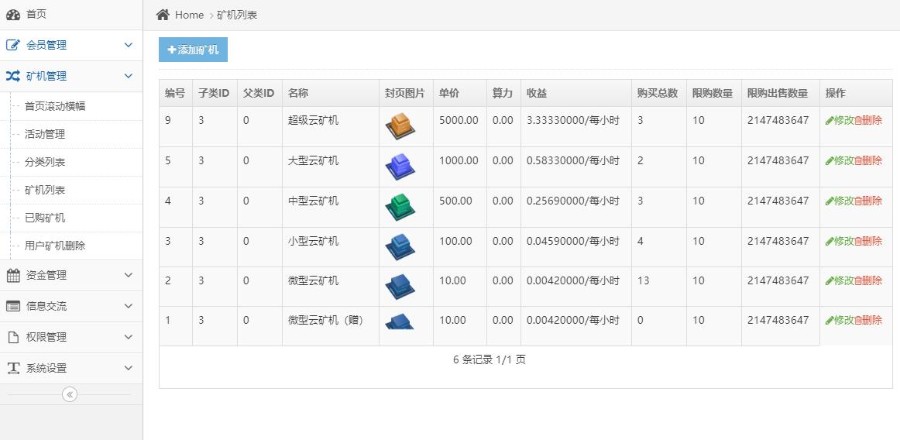The image size is (900, 440).
Task: Open the 中型云矿机 green cover image
Action: (x=399, y=206)
